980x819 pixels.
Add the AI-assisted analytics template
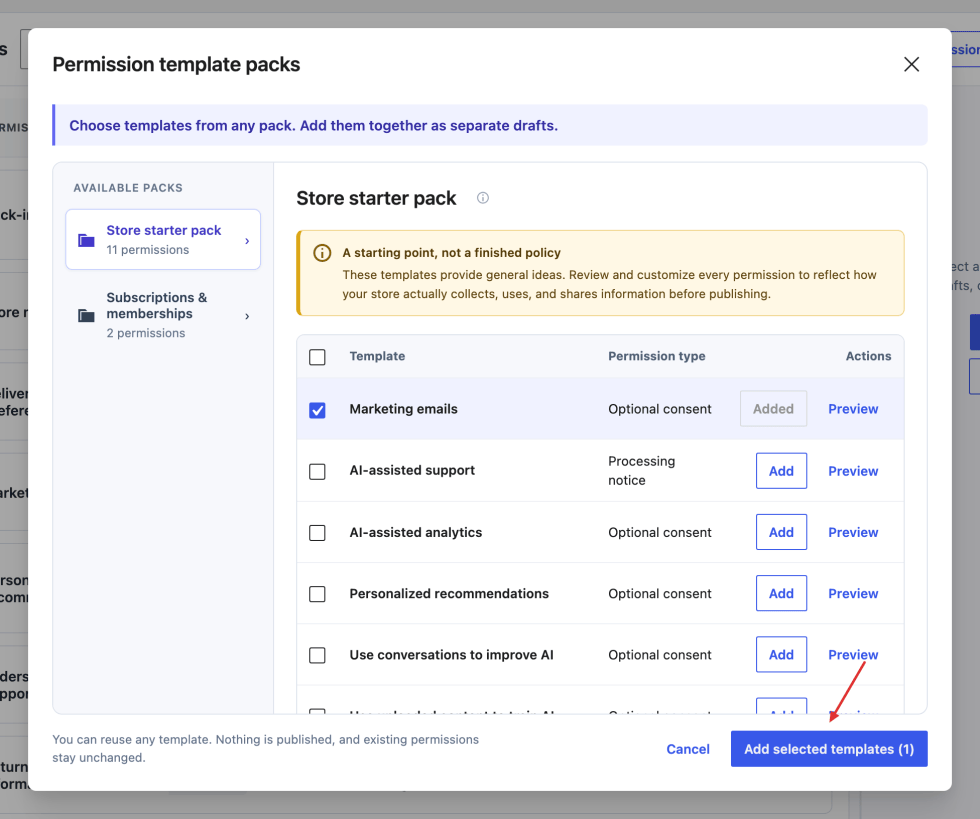781,532
